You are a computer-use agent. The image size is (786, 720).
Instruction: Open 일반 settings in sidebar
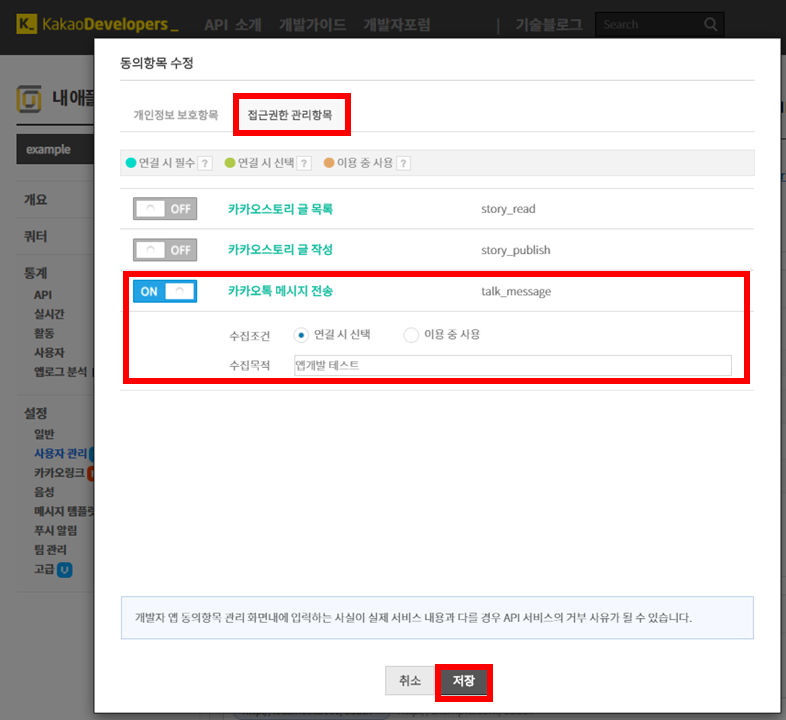point(44,434)
